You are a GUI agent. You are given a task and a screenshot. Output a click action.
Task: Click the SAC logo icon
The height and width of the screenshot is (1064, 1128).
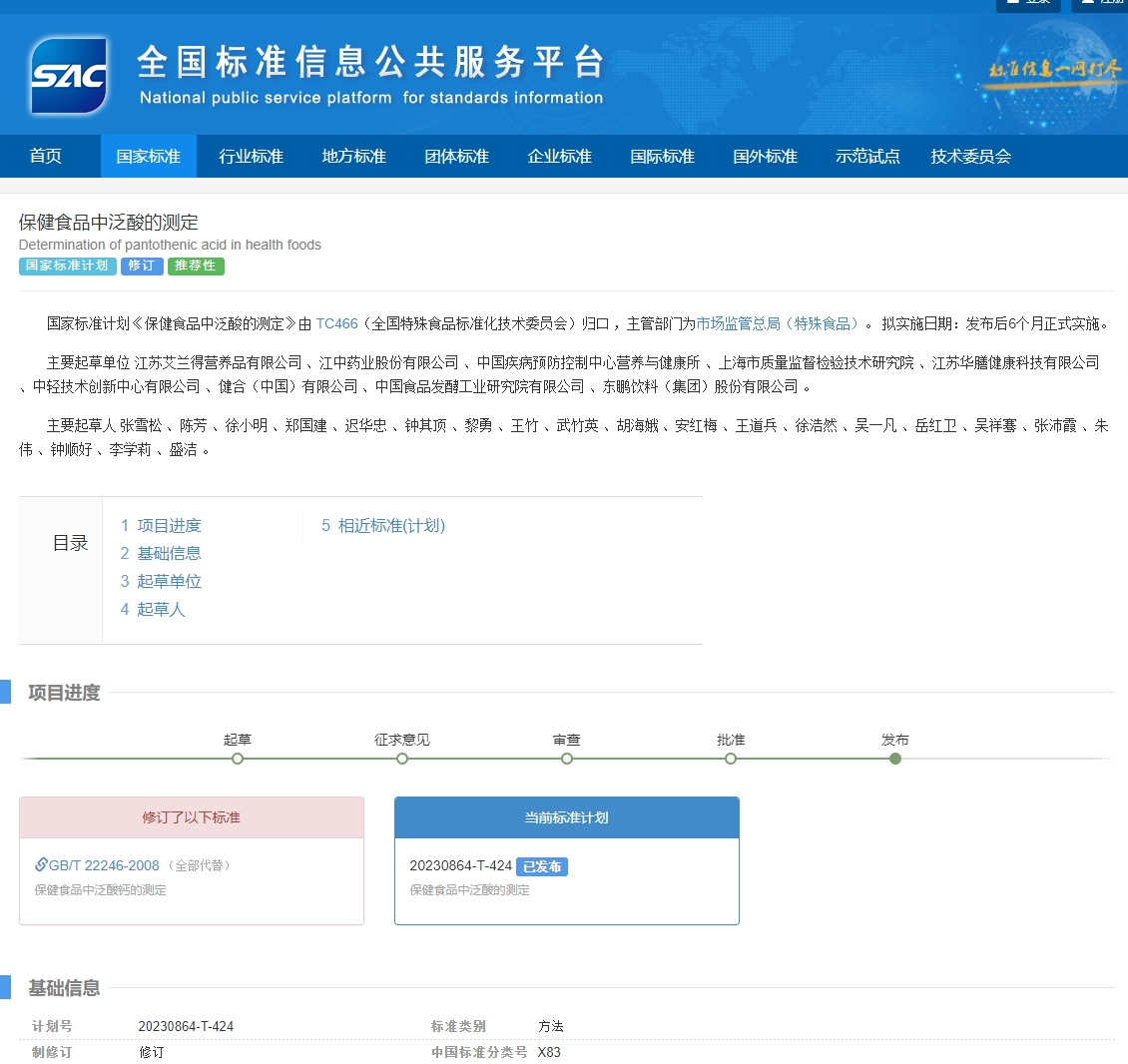coord(69,75)
